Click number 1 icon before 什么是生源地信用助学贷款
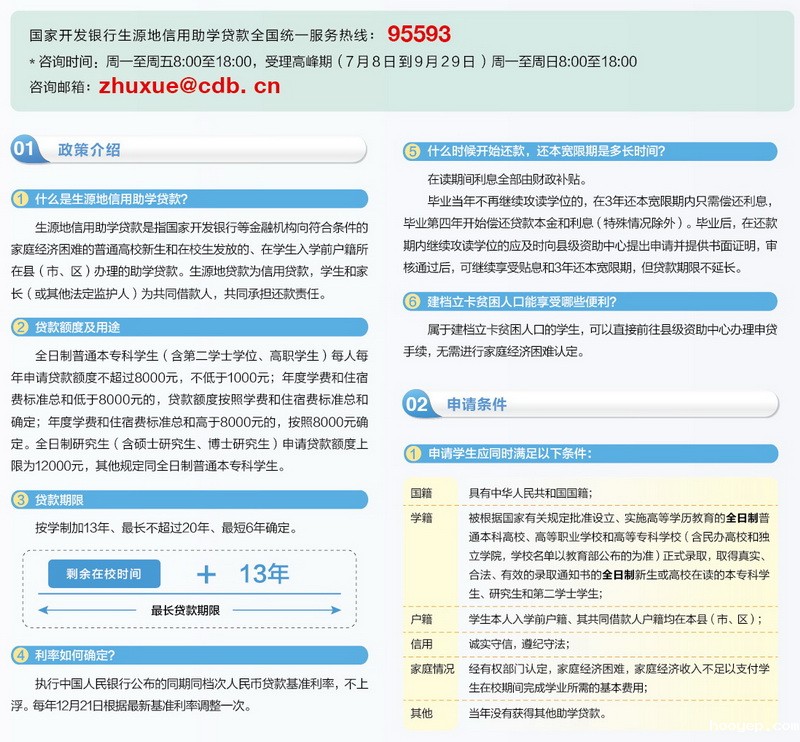 pos(21,197)
